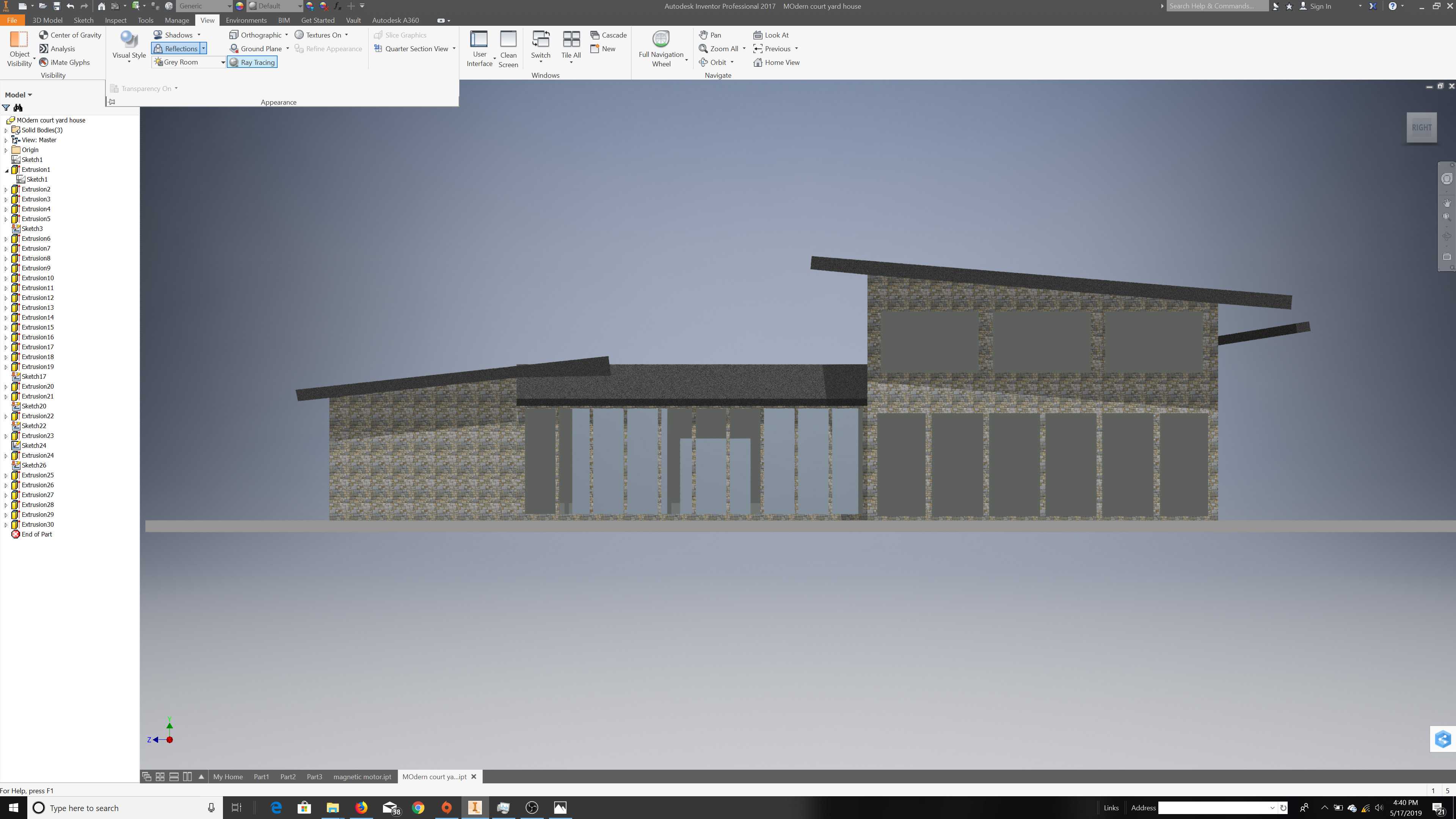Open the Inspect ribbon tab
This screenshot has height=819, width=1456.
(116, 20)
